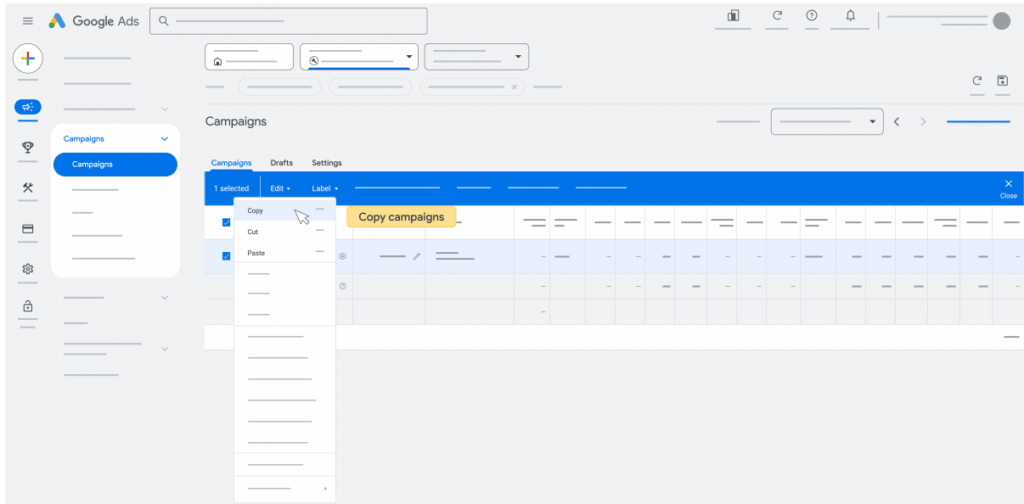
Task: Choose Paste in the Edit menu
Action: click(x=256, y=253)
